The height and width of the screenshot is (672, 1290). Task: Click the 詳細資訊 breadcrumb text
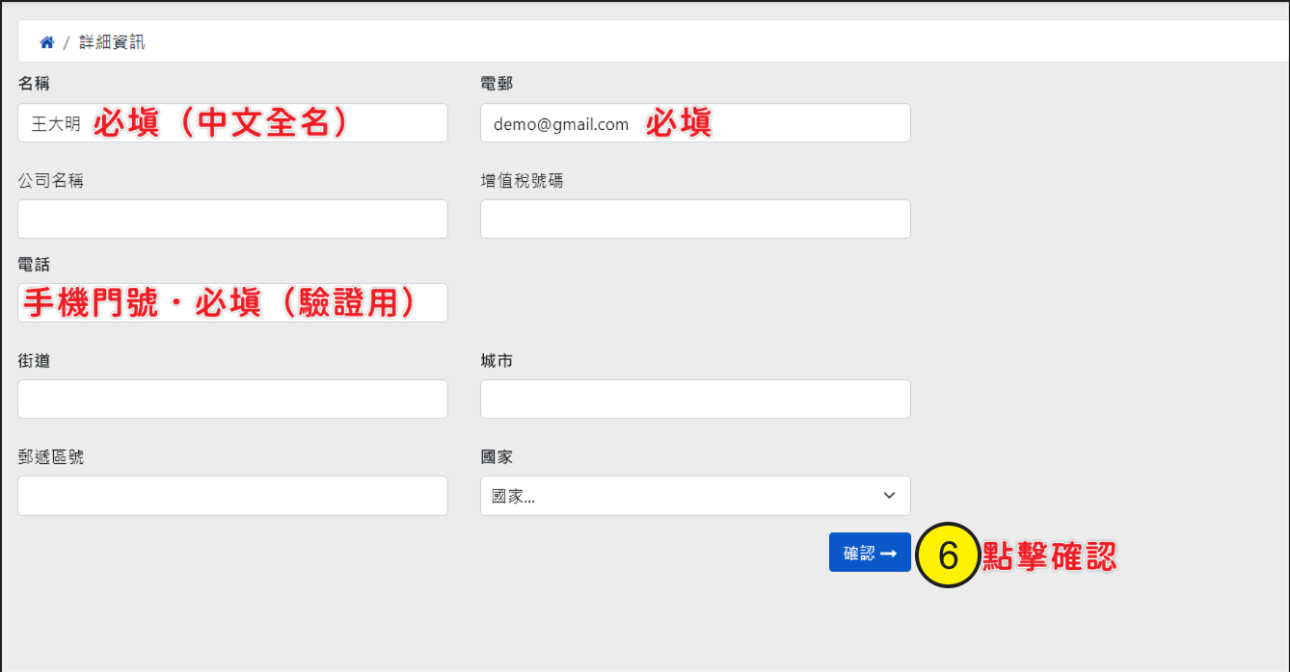(113, 43)
